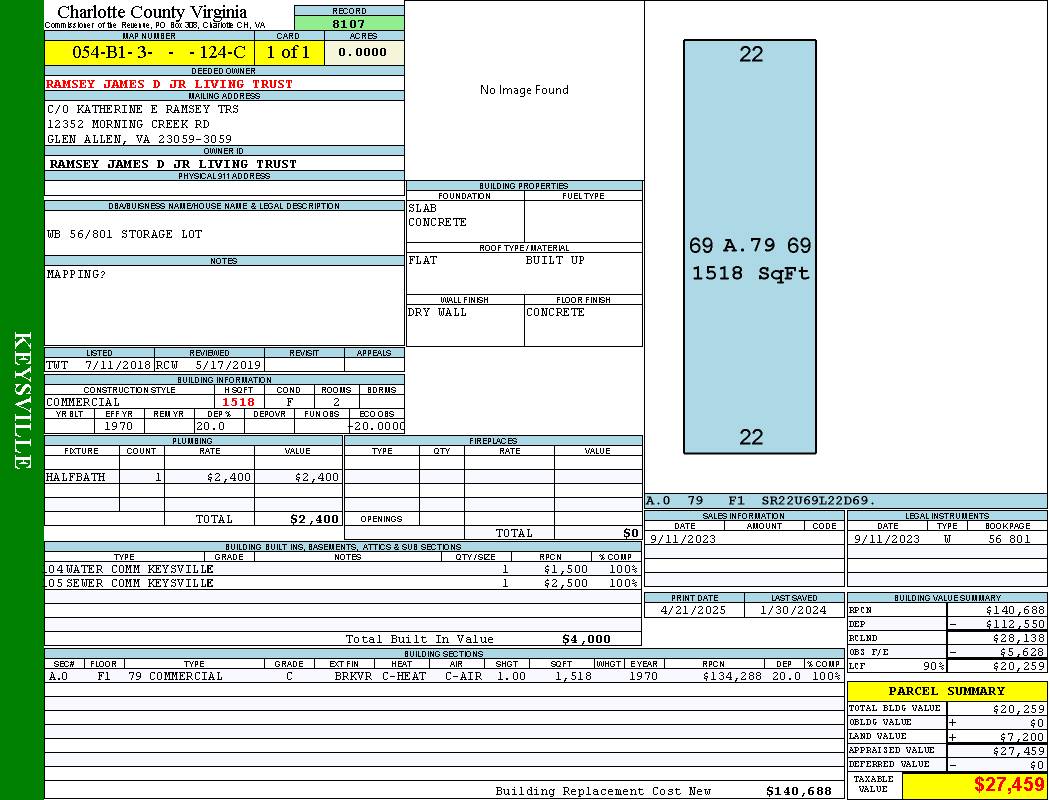Click Building Replacement Cost New $140,688
This screenshot has height=800, width=1050.
[799, 791]
